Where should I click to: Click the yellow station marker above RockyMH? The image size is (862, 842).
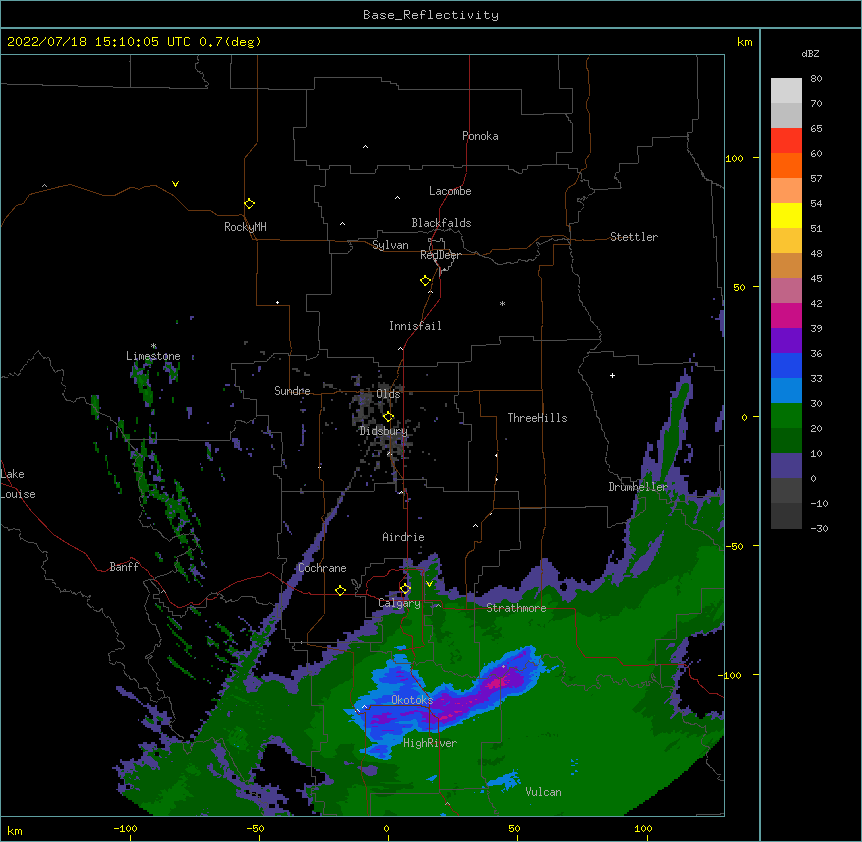249,203
